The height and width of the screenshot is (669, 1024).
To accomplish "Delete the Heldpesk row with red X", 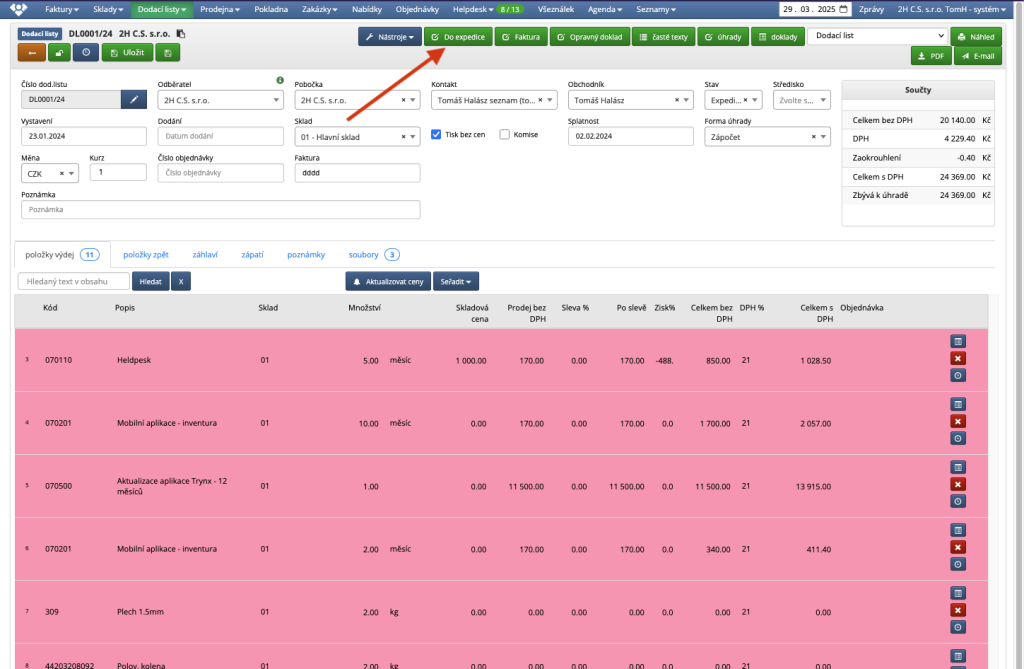I will click(957, 358).
